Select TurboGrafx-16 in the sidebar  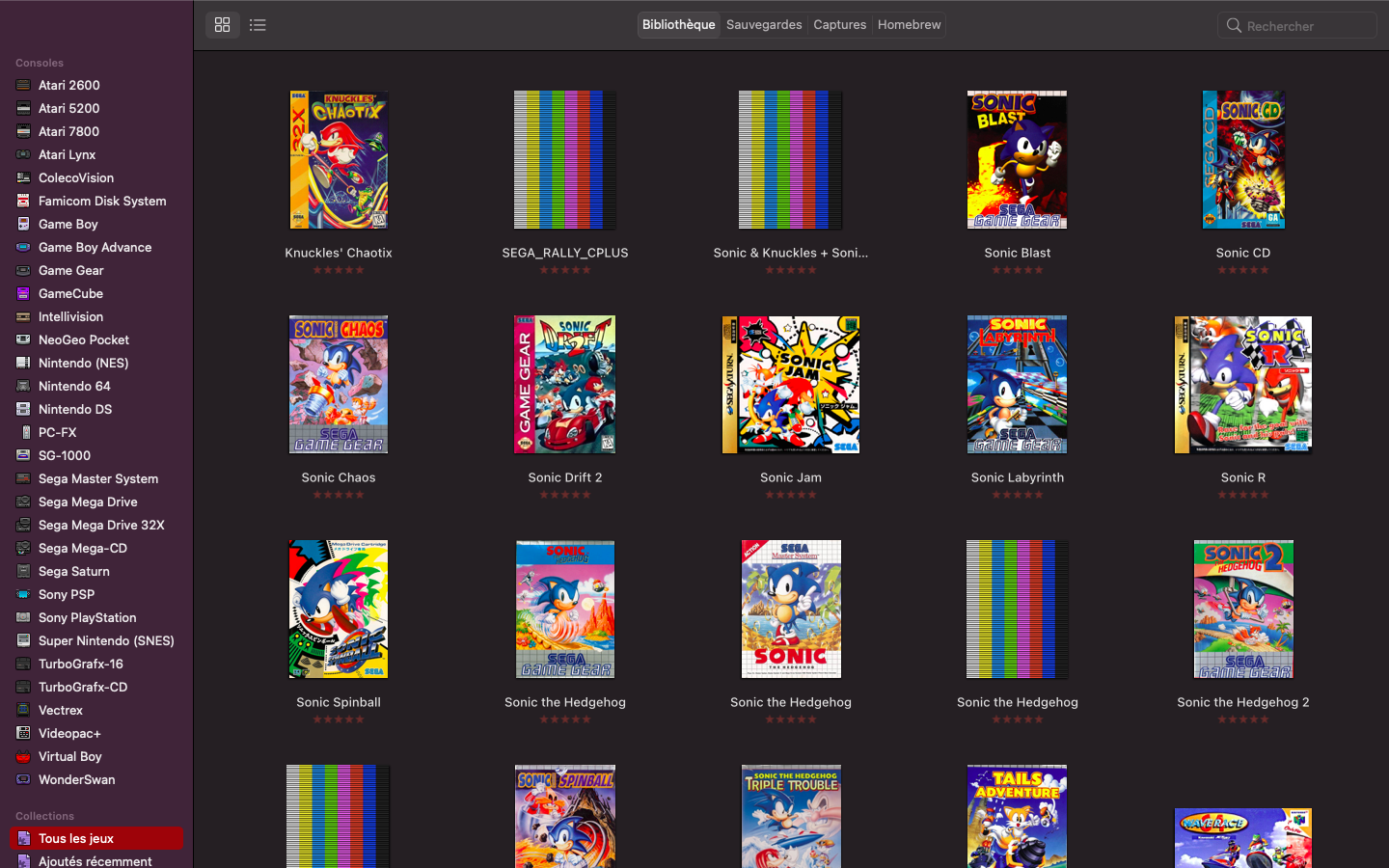(96, 664)
